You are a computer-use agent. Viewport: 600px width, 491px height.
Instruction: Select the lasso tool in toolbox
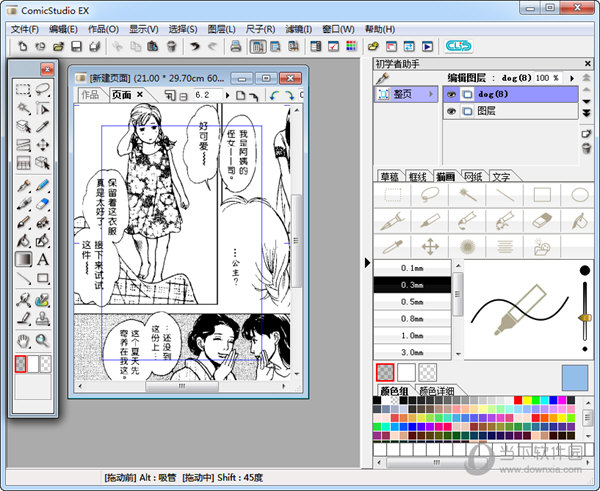tap(43, 90)
